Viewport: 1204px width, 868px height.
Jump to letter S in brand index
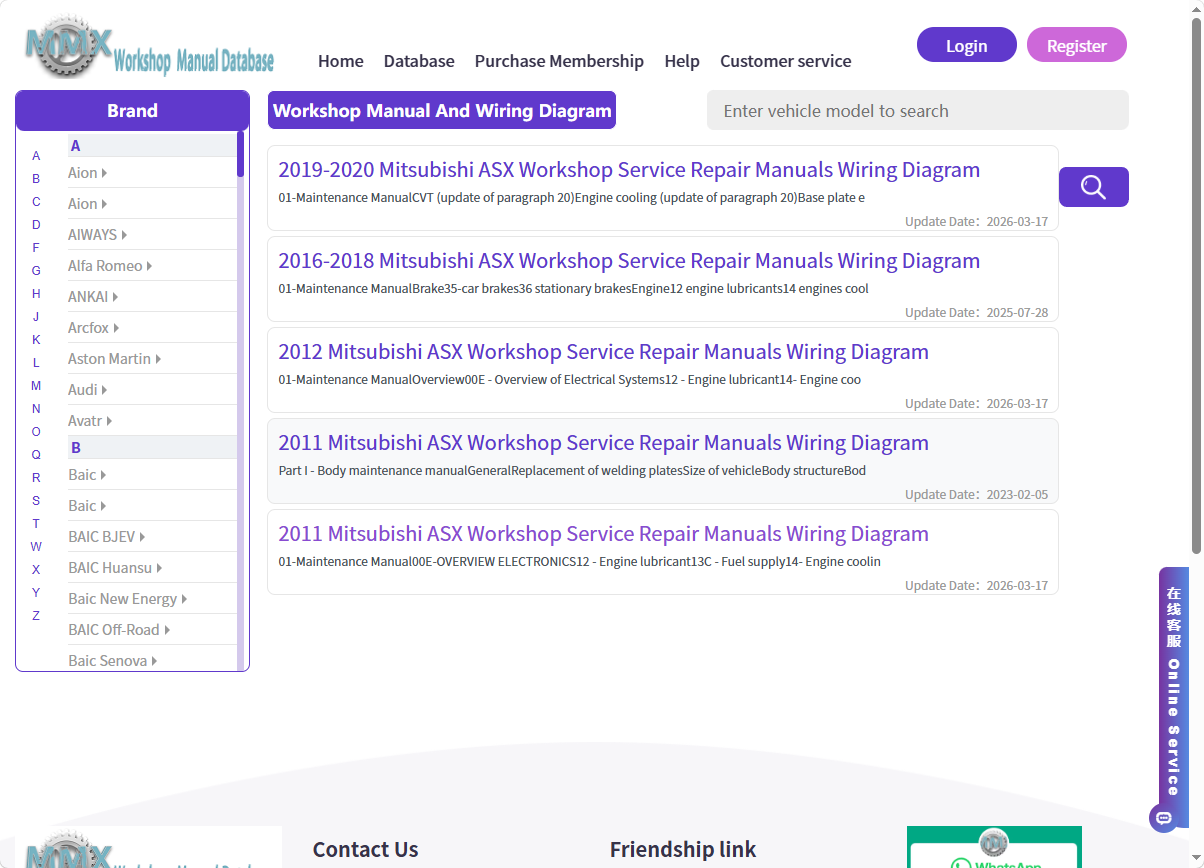[36, 501]
